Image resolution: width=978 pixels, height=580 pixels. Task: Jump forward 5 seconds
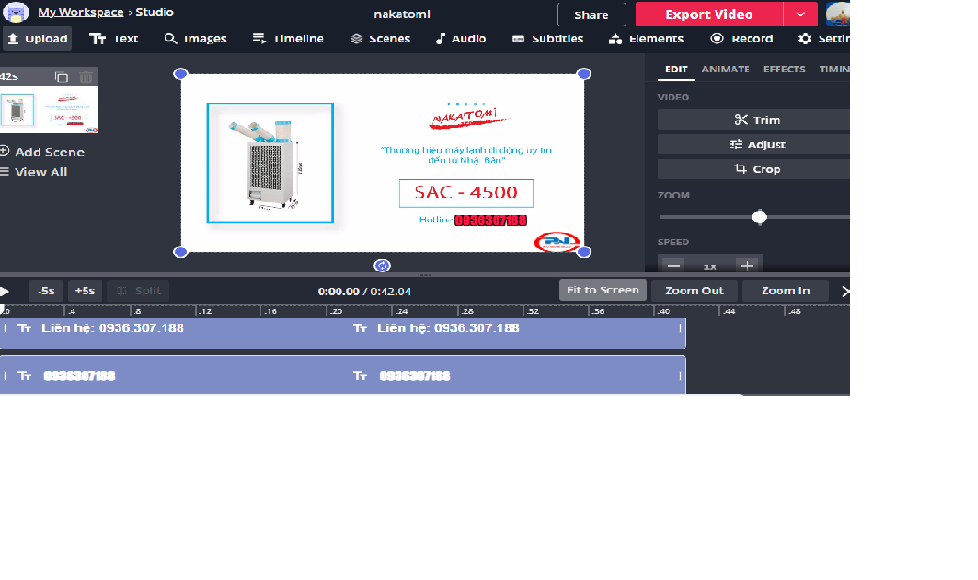tap(84, 291)
